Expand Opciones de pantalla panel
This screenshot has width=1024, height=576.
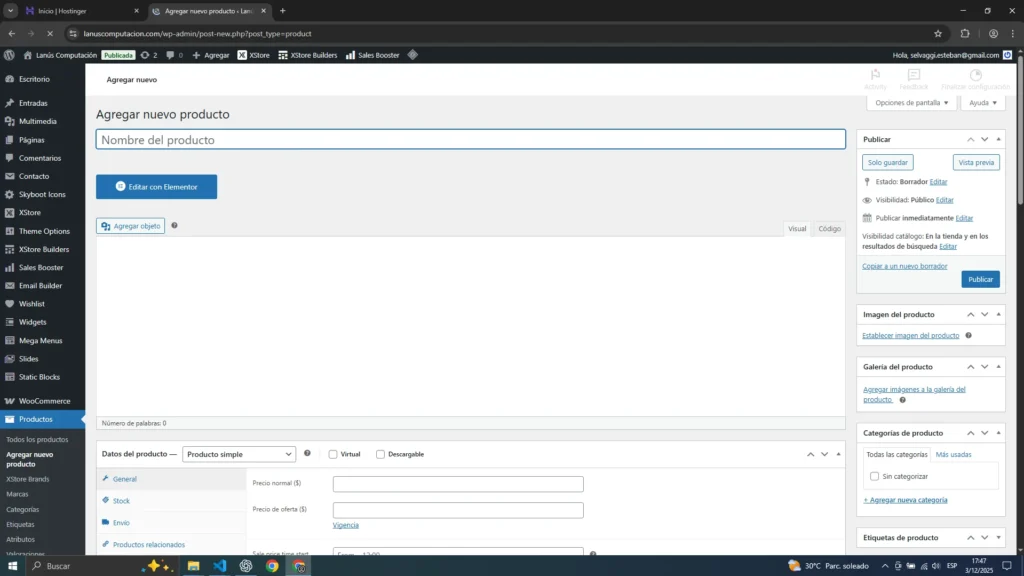coord(912,103)
